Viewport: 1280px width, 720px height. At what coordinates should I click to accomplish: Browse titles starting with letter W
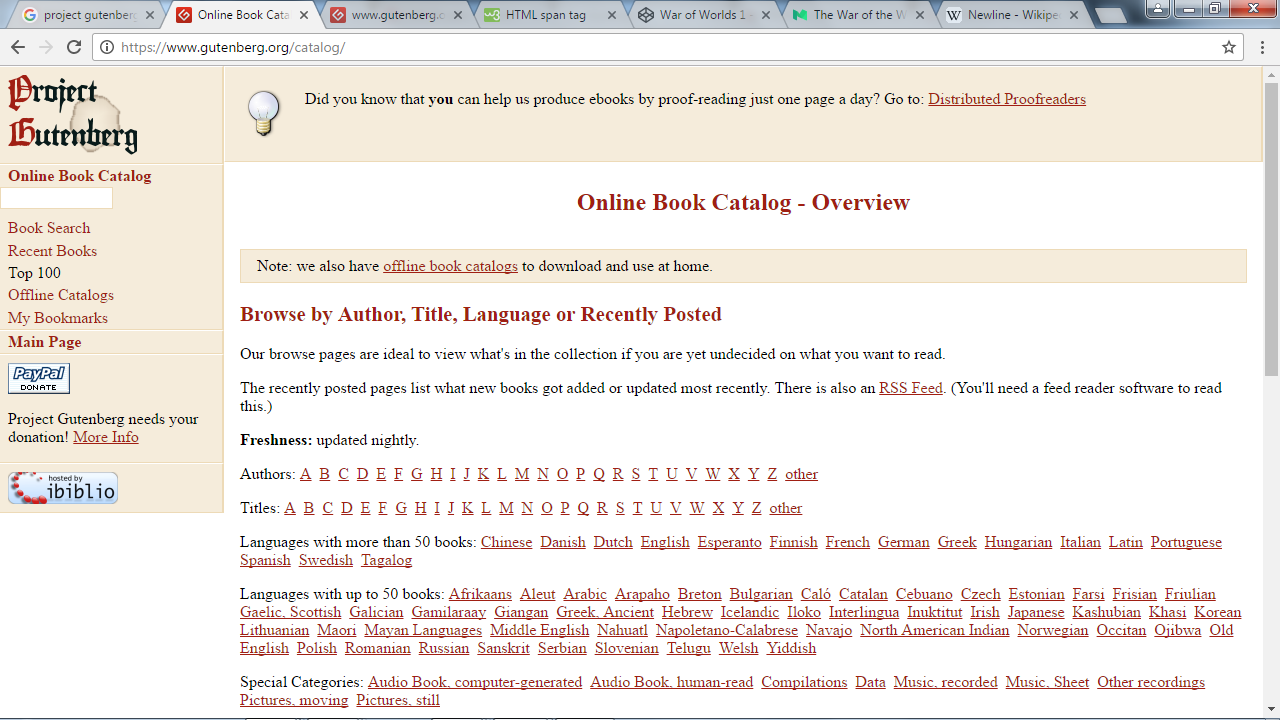pos(697,508)
